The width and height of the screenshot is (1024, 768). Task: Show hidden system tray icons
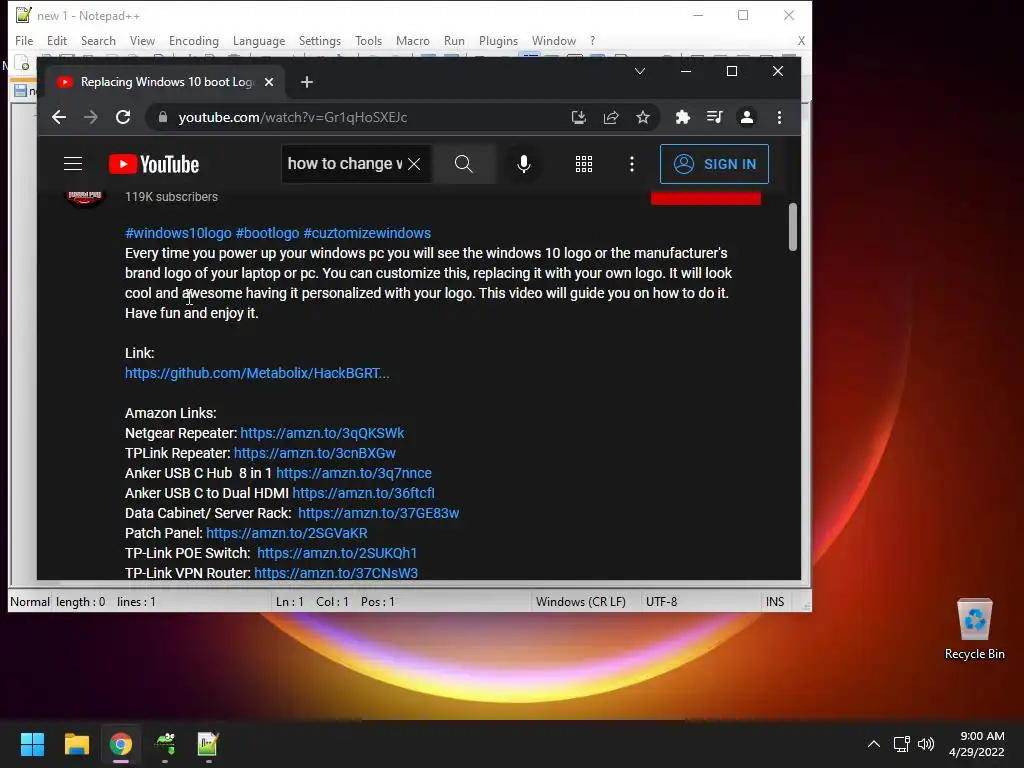pos(873,744)
